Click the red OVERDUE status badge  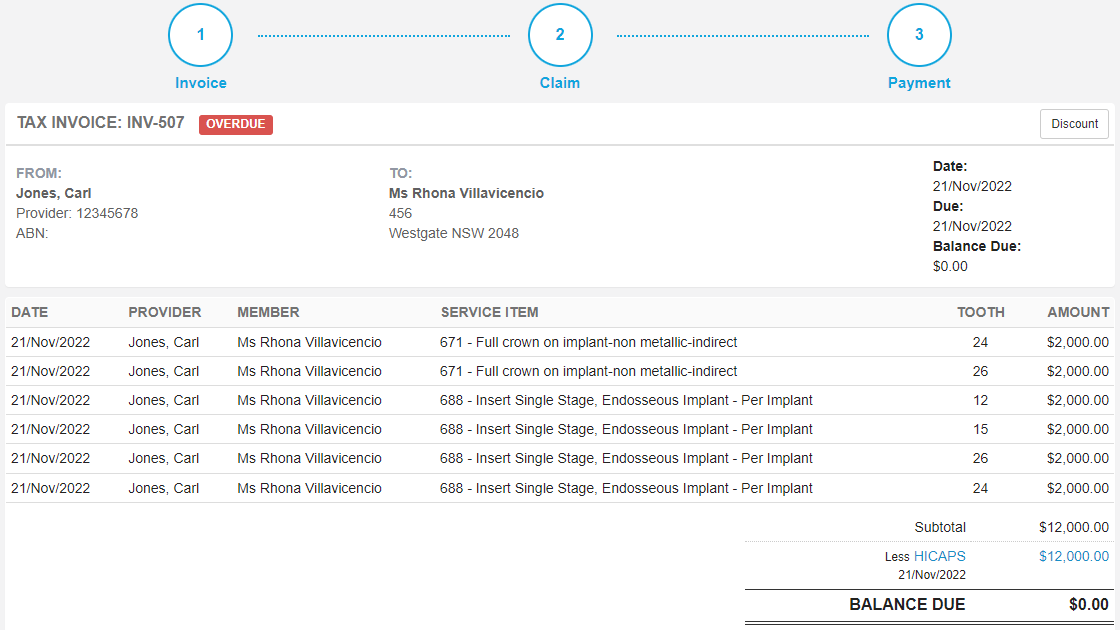point(236,124)
